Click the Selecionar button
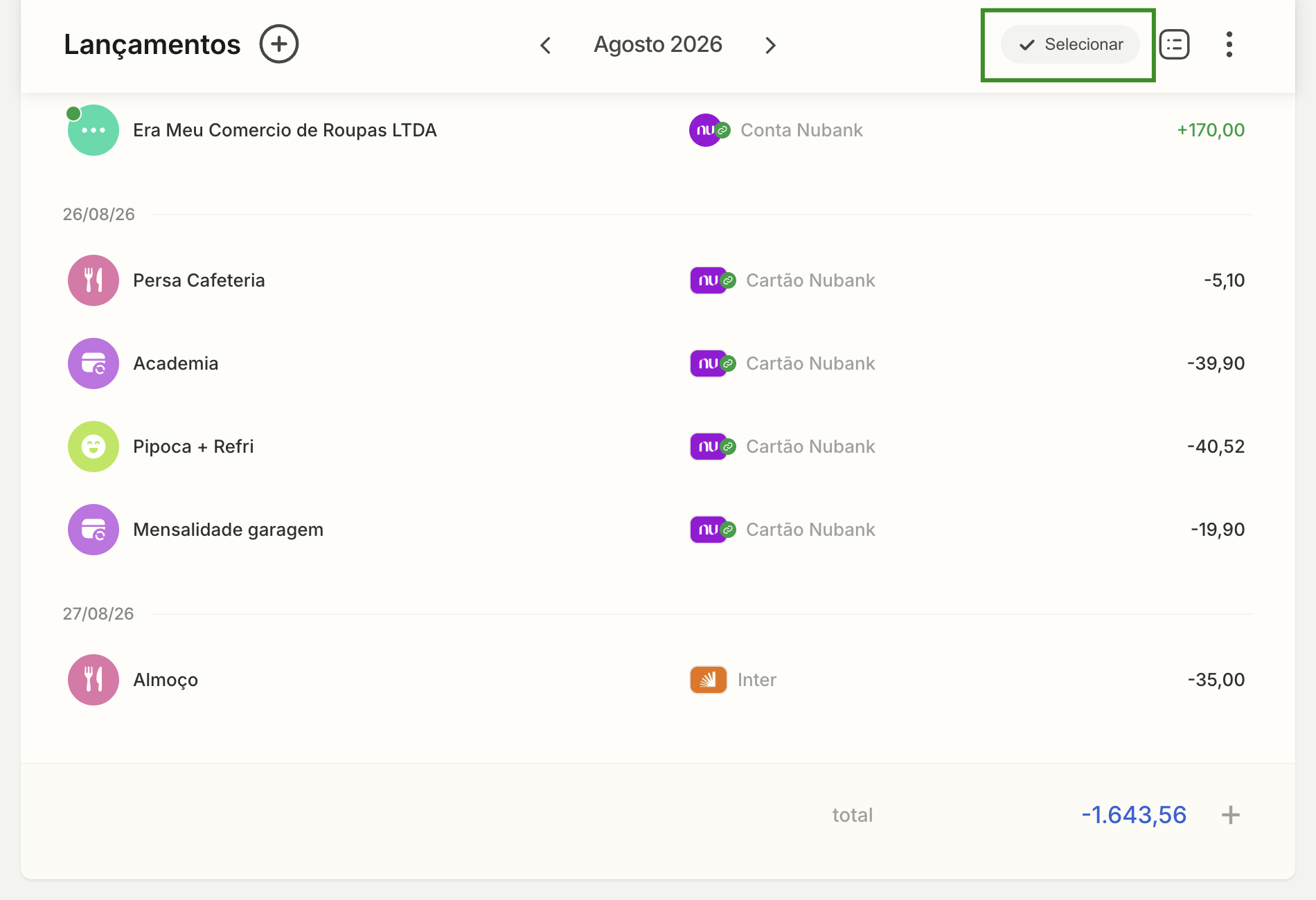This screenshot has width=1316, height=900. (1070, 44)
